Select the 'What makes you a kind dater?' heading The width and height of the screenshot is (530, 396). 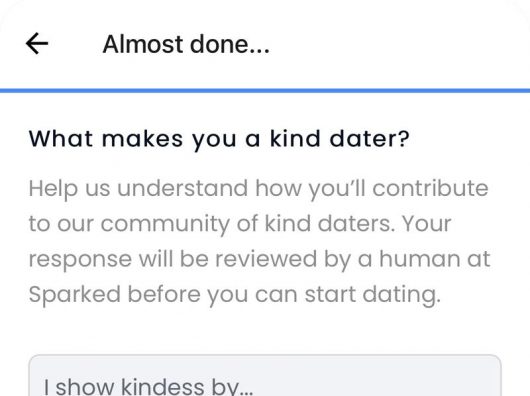219,139
